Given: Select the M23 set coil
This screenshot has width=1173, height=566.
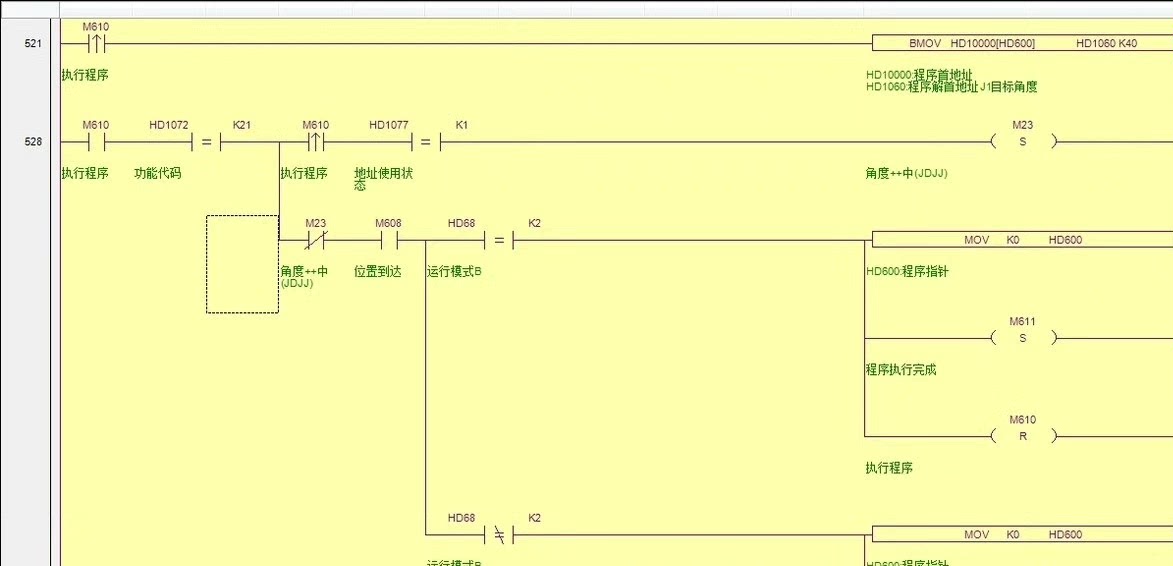Looking at the screenshot, I should 1023,141.
